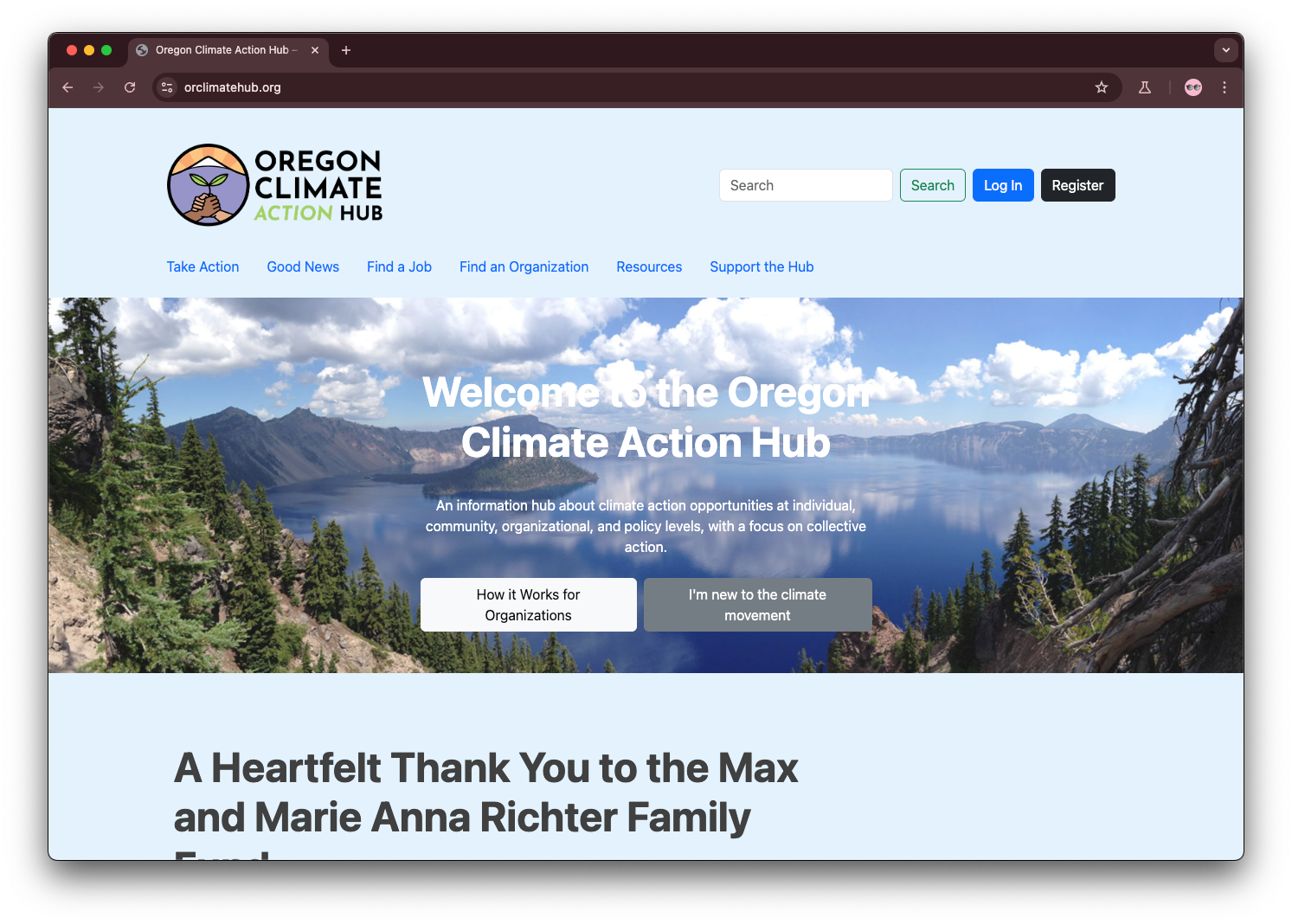Open the Take Action menu item
Image resolution: width=1292 pixels, height=924 pixels.
pos(202,266)
